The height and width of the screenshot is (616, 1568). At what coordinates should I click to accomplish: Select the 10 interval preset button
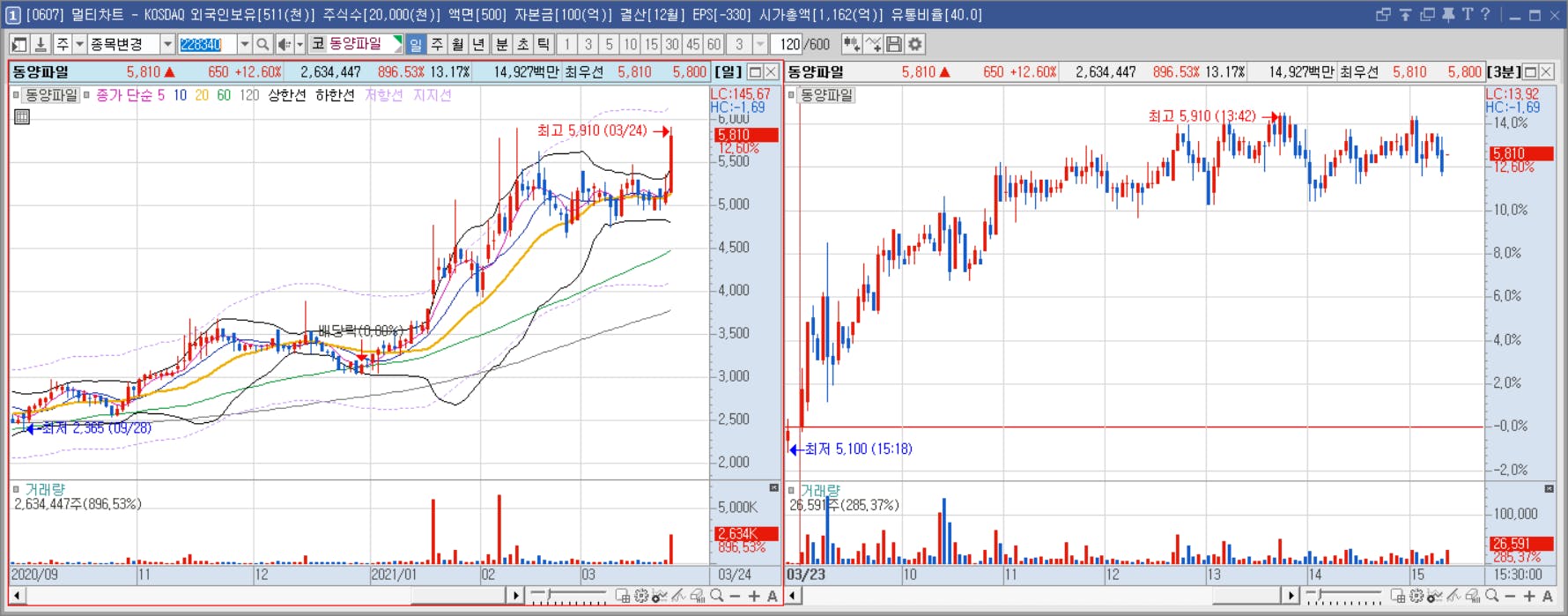coord(630,44)
